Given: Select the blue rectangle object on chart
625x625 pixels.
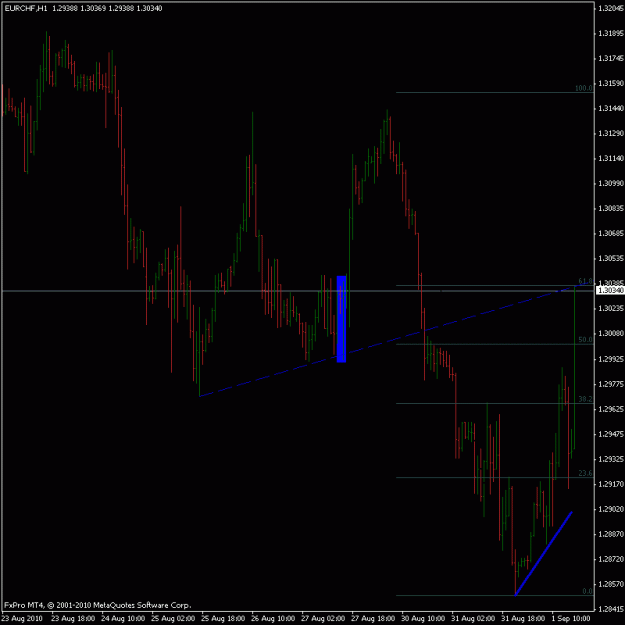Looking at the screenshot, I should [x=341, y=319].
